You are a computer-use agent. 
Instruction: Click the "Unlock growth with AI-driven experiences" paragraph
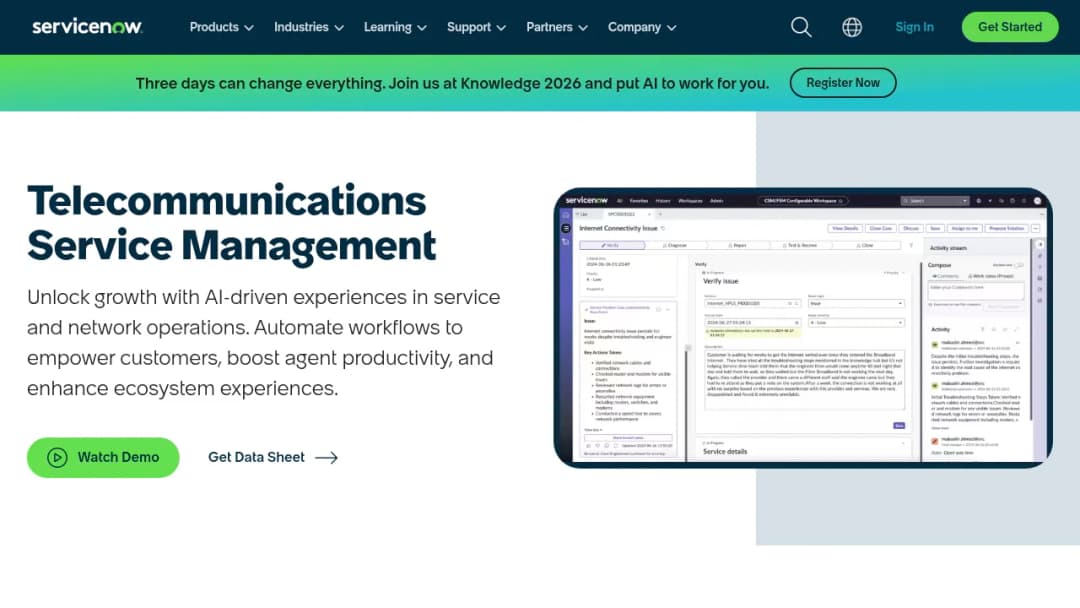click(x=264, y=342)
